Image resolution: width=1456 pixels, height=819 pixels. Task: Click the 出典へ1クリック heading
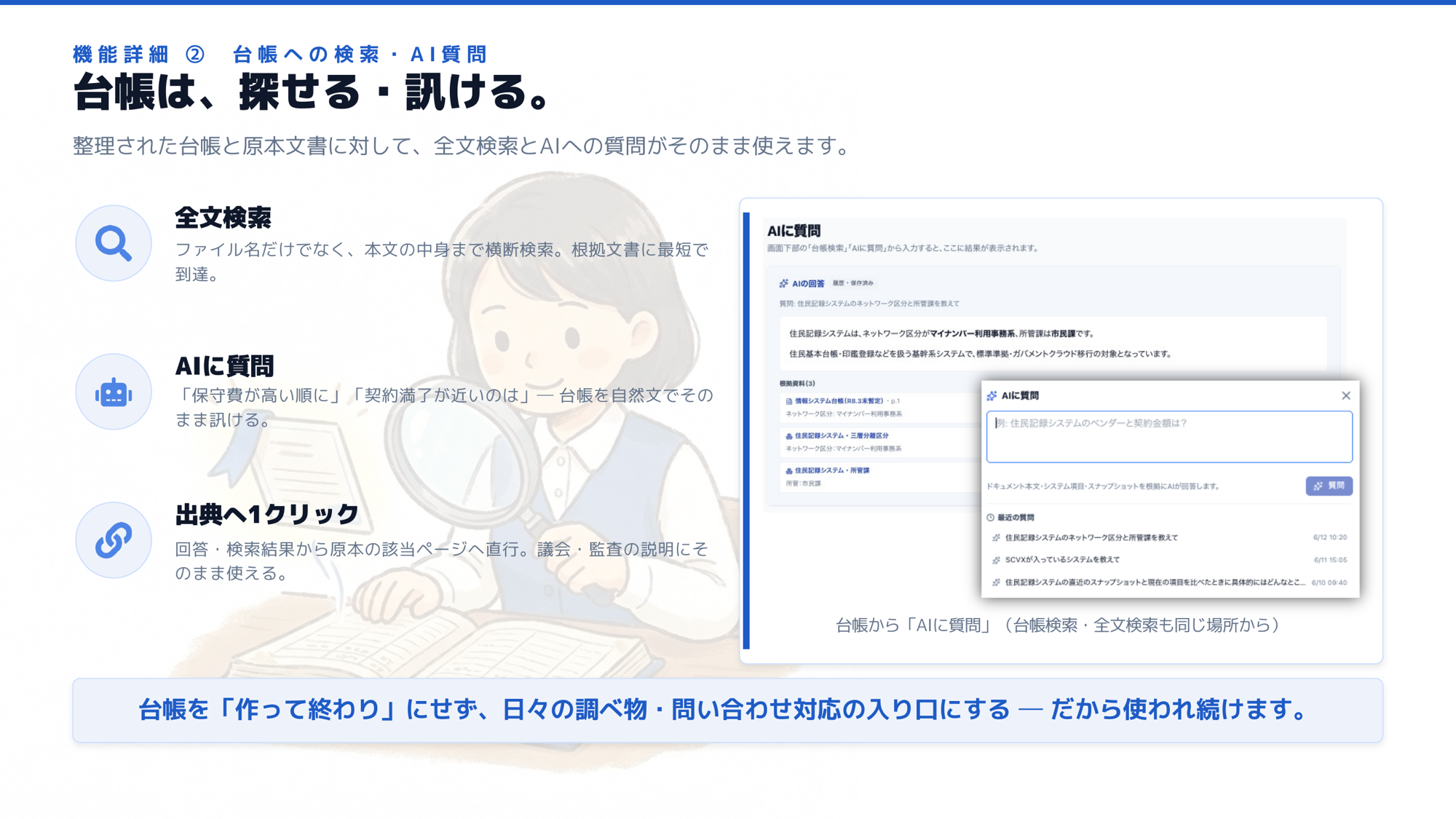click(266, 515)
